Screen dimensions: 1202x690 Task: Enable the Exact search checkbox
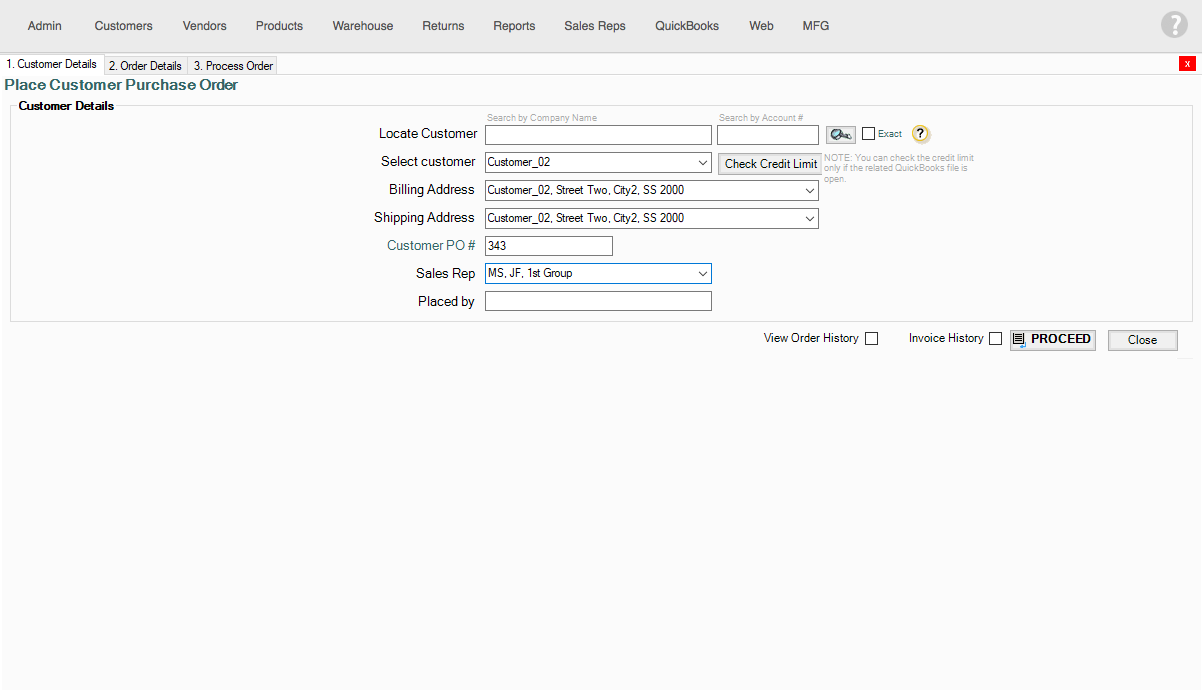[x=868, y=134]
